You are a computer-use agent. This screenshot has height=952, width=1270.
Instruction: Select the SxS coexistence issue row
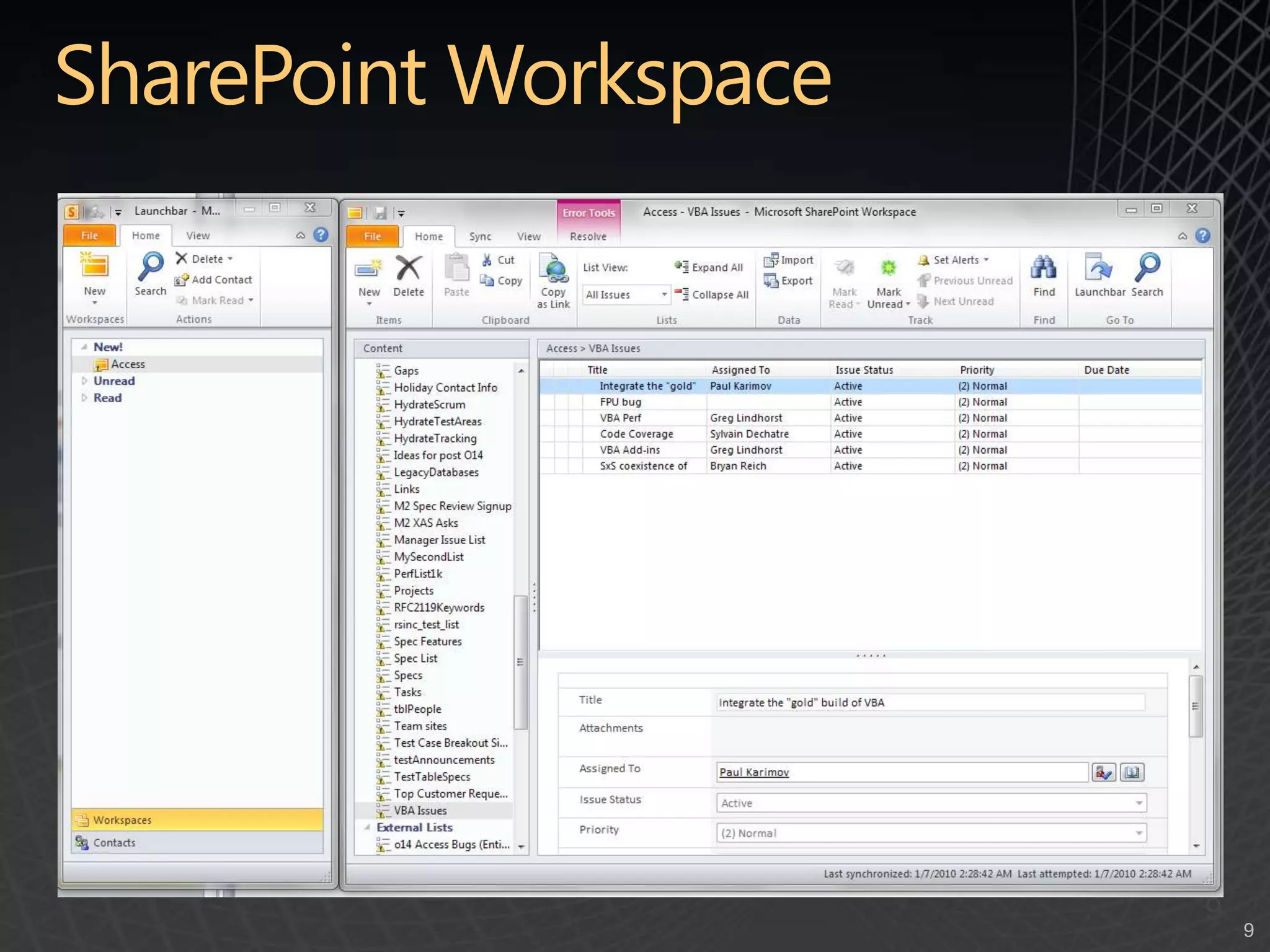tap(871, 466)
